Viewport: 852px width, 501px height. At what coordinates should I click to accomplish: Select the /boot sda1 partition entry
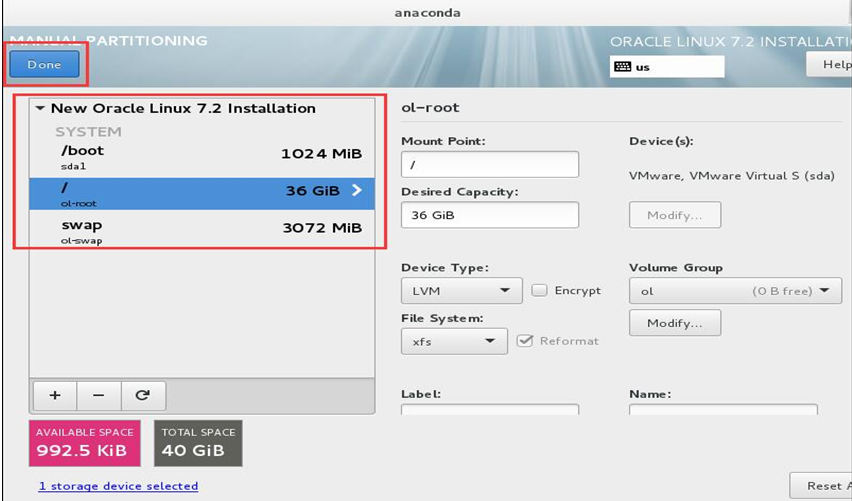point(202,157)
